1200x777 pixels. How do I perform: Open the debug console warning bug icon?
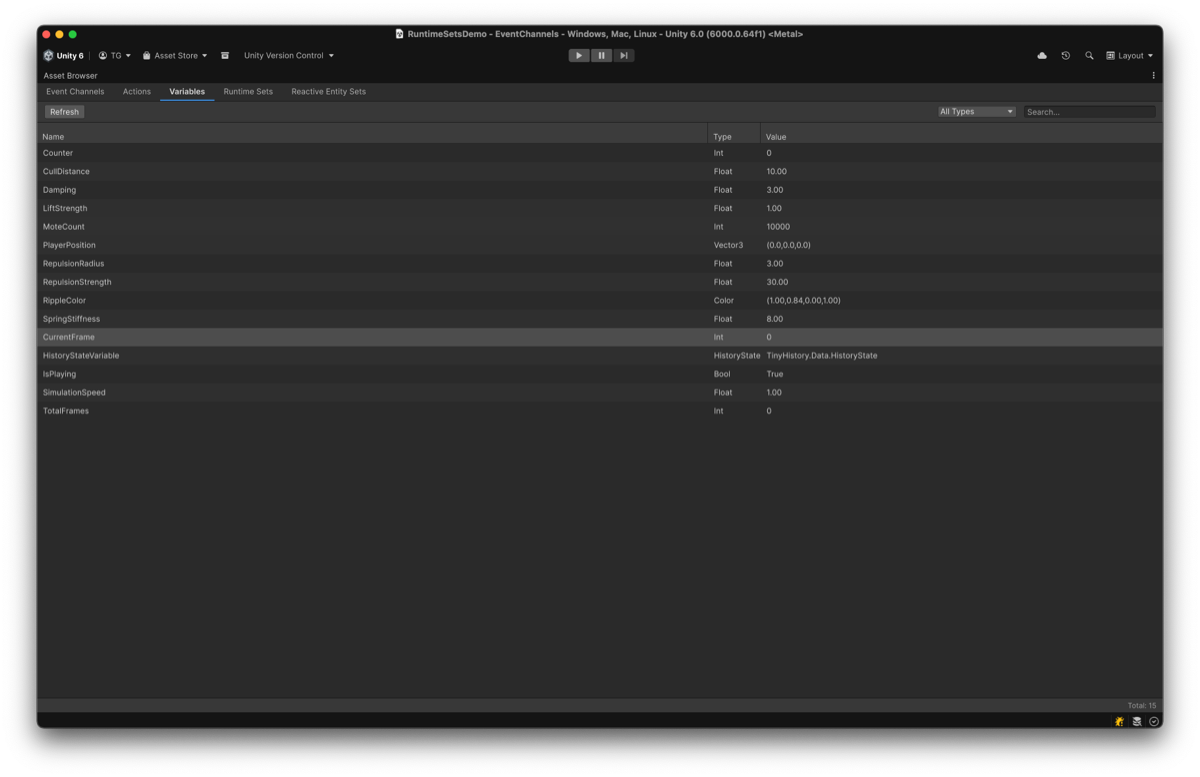click(x=1117, y=721)
